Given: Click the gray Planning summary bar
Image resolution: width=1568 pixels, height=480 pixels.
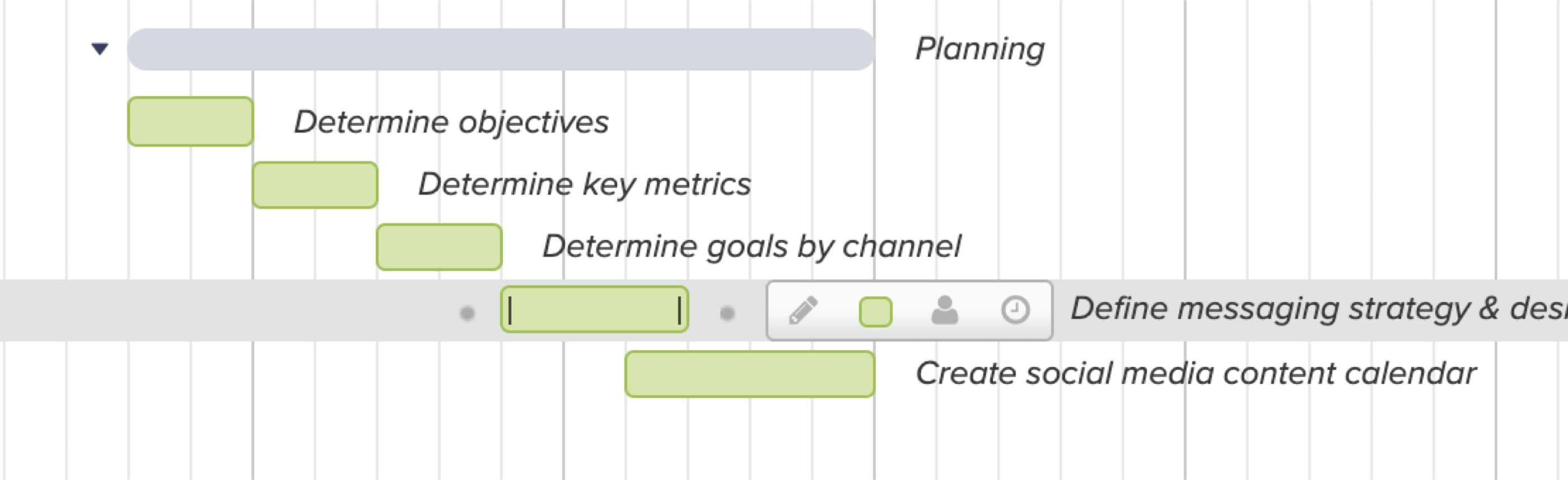Looking at the screenshot, I should click(x=499, y=48).
